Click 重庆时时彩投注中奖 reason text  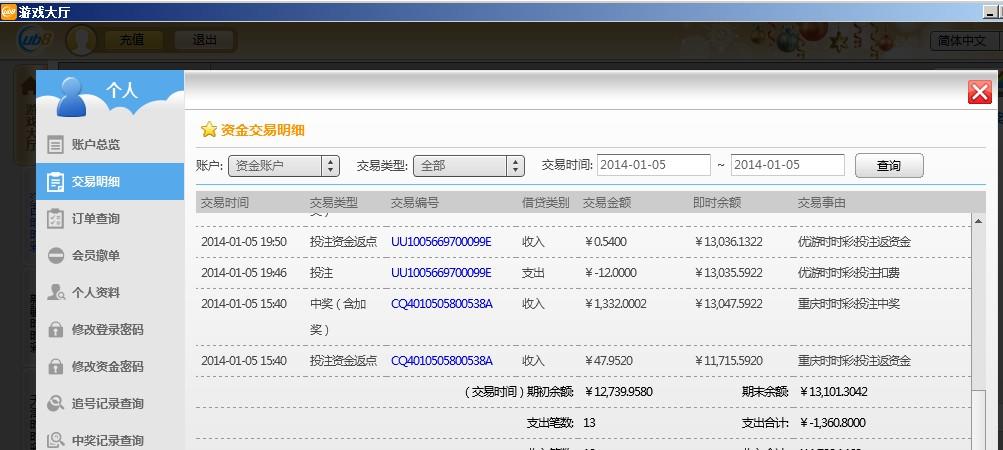click(x=849, y=303)
